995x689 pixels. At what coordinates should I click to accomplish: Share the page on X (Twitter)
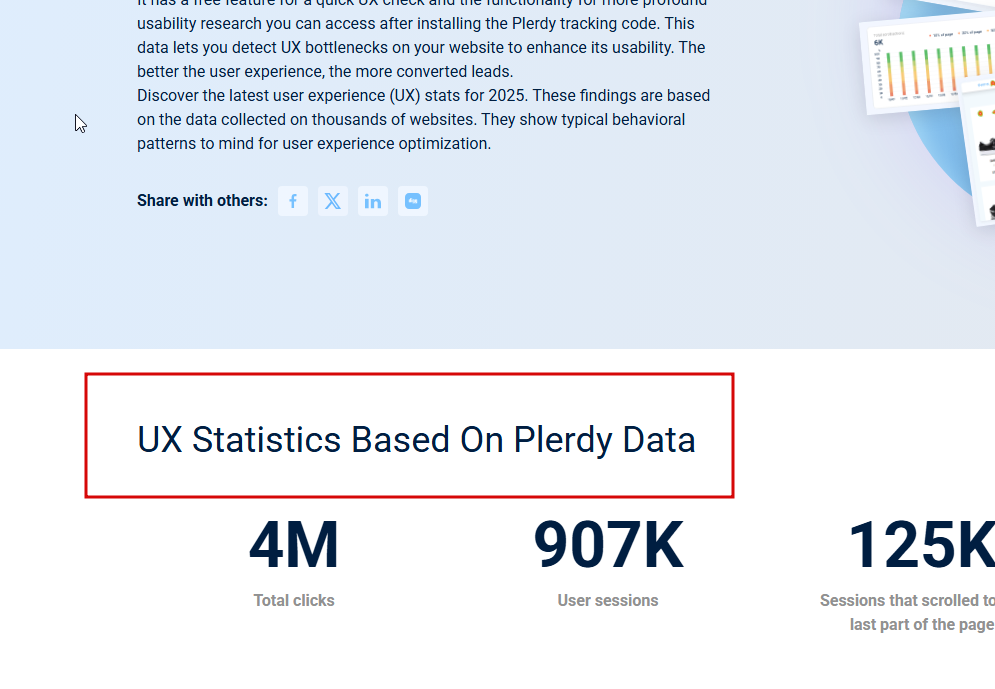[x=333, y=201]
